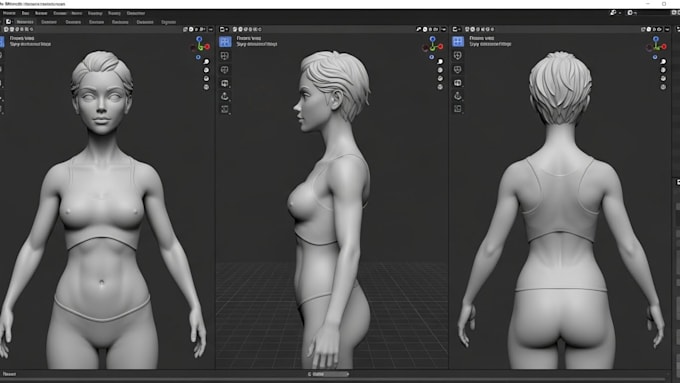The height and width of the screenshot is (383, 680).
Task: Click the anchor-shaped tool icon in middle viewport toolbar
Action: pos(225,96)
